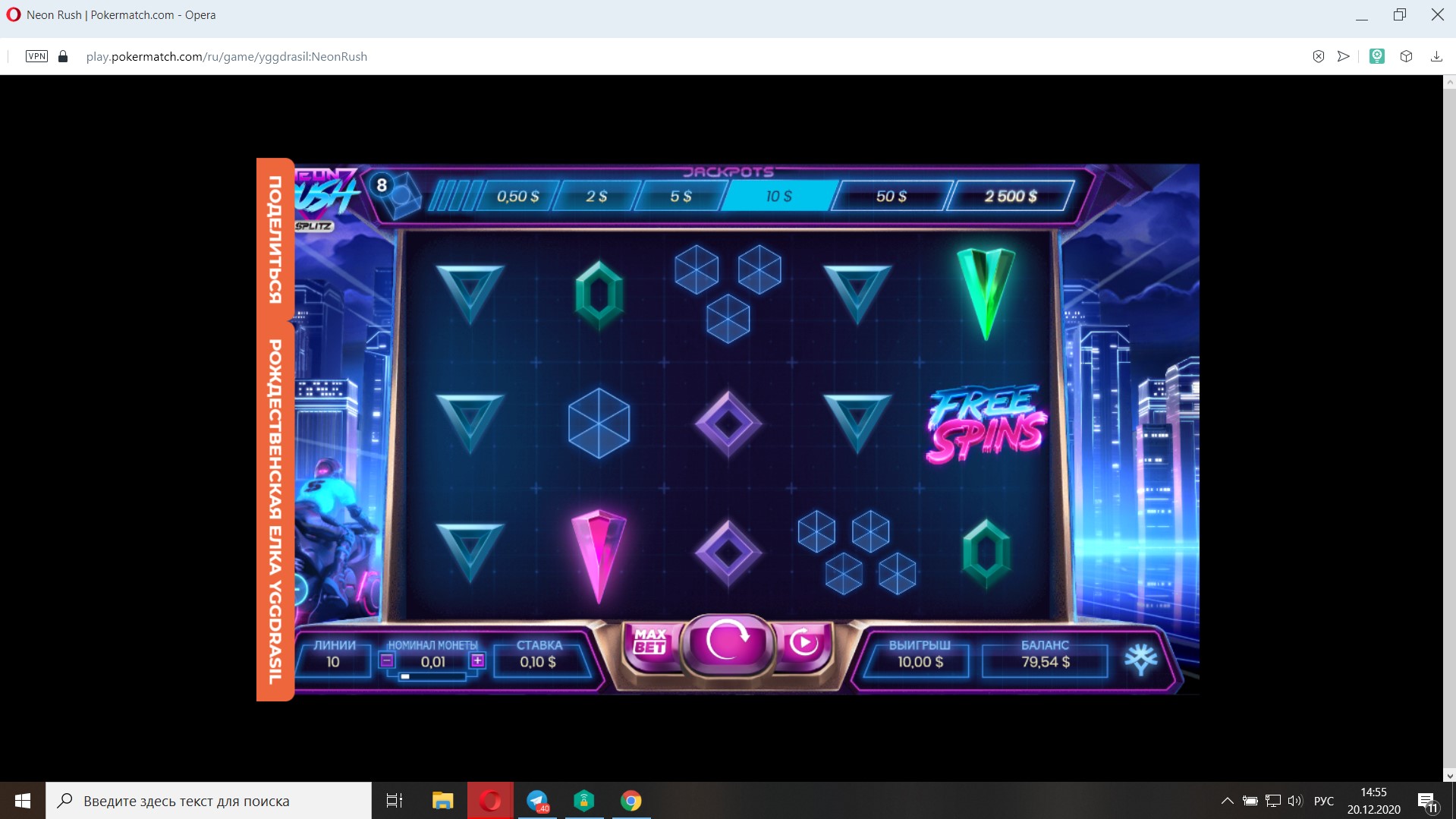Open the extensions cube icon
This screenshot has width=1456, height=819.
pyautogui.click(x=1406, y=56)
